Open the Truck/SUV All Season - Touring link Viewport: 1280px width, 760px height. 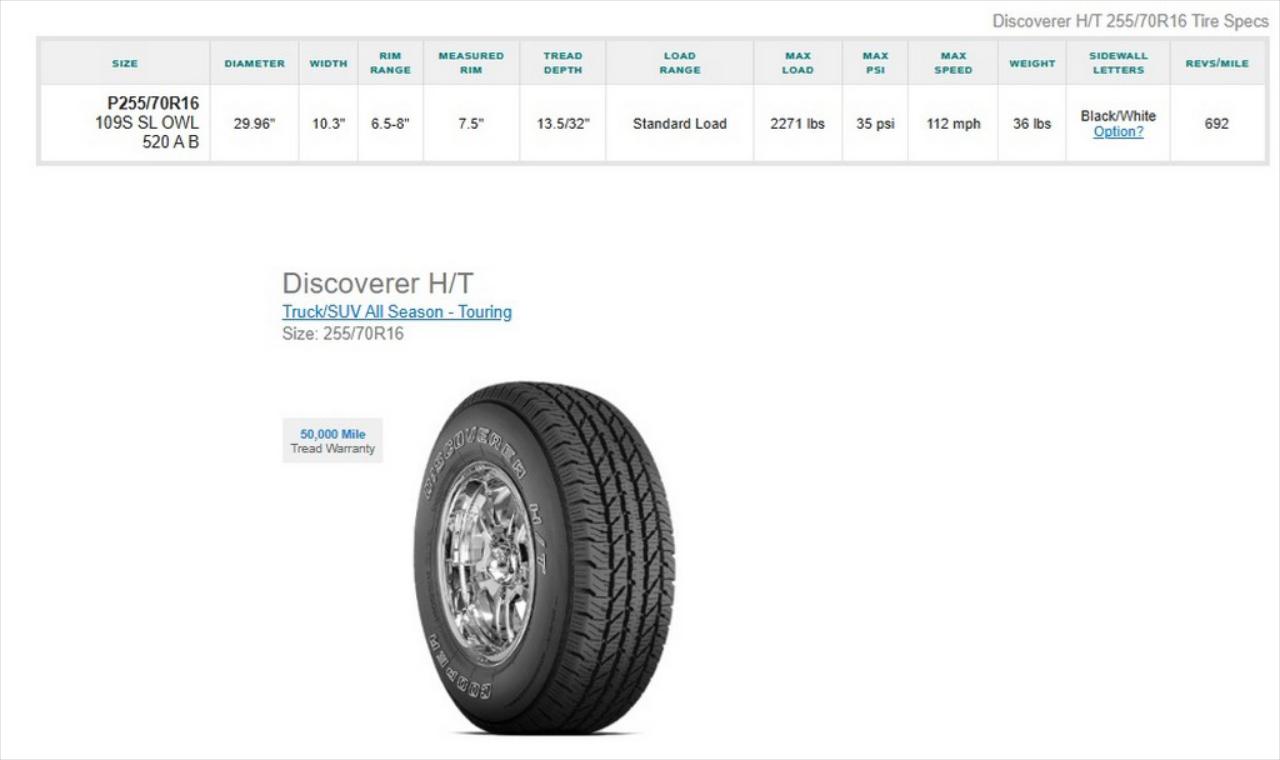(x=397, y=312)
